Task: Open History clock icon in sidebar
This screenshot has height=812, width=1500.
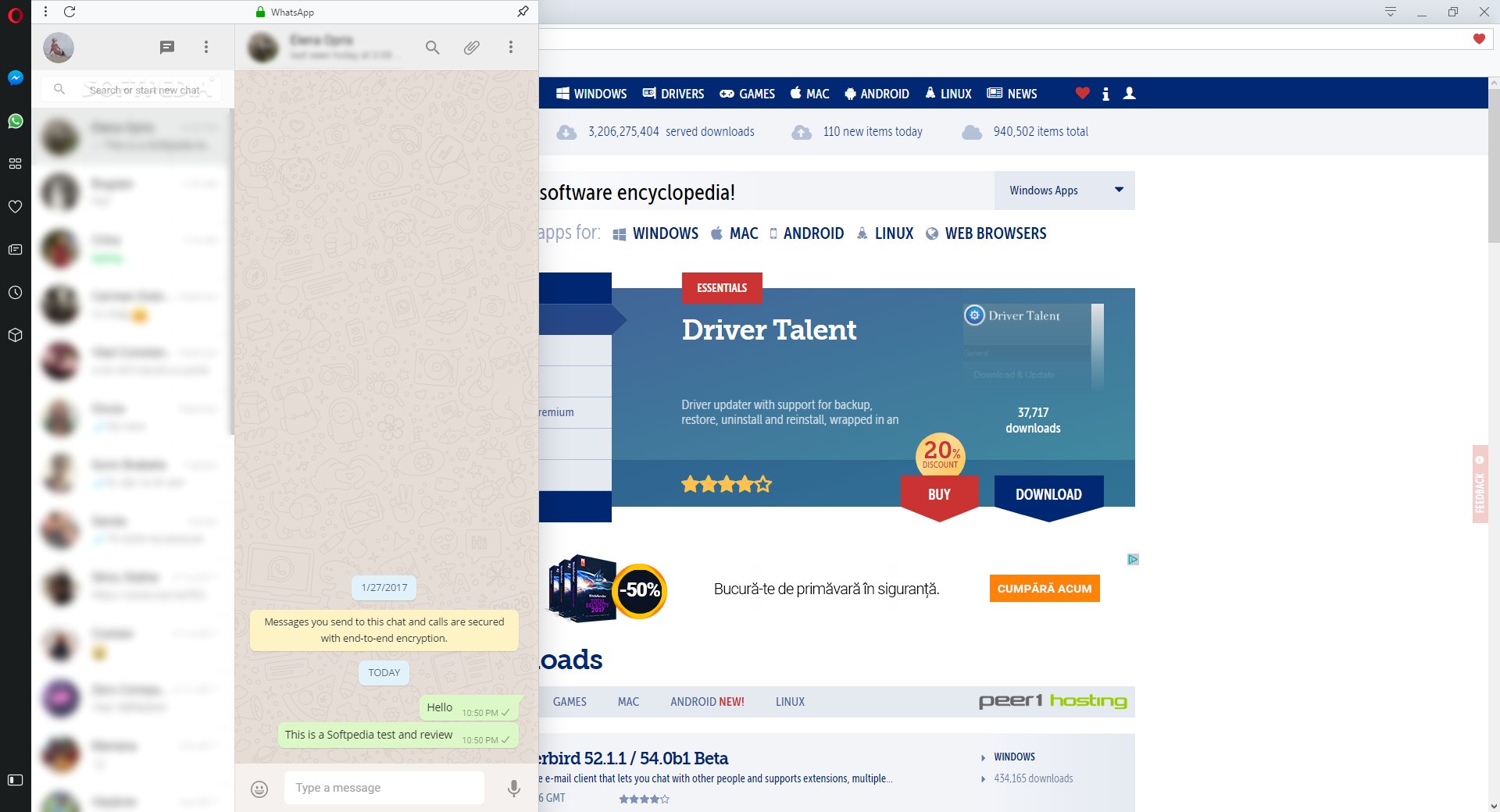Action: pyautogui.click(x=16, y=293)
